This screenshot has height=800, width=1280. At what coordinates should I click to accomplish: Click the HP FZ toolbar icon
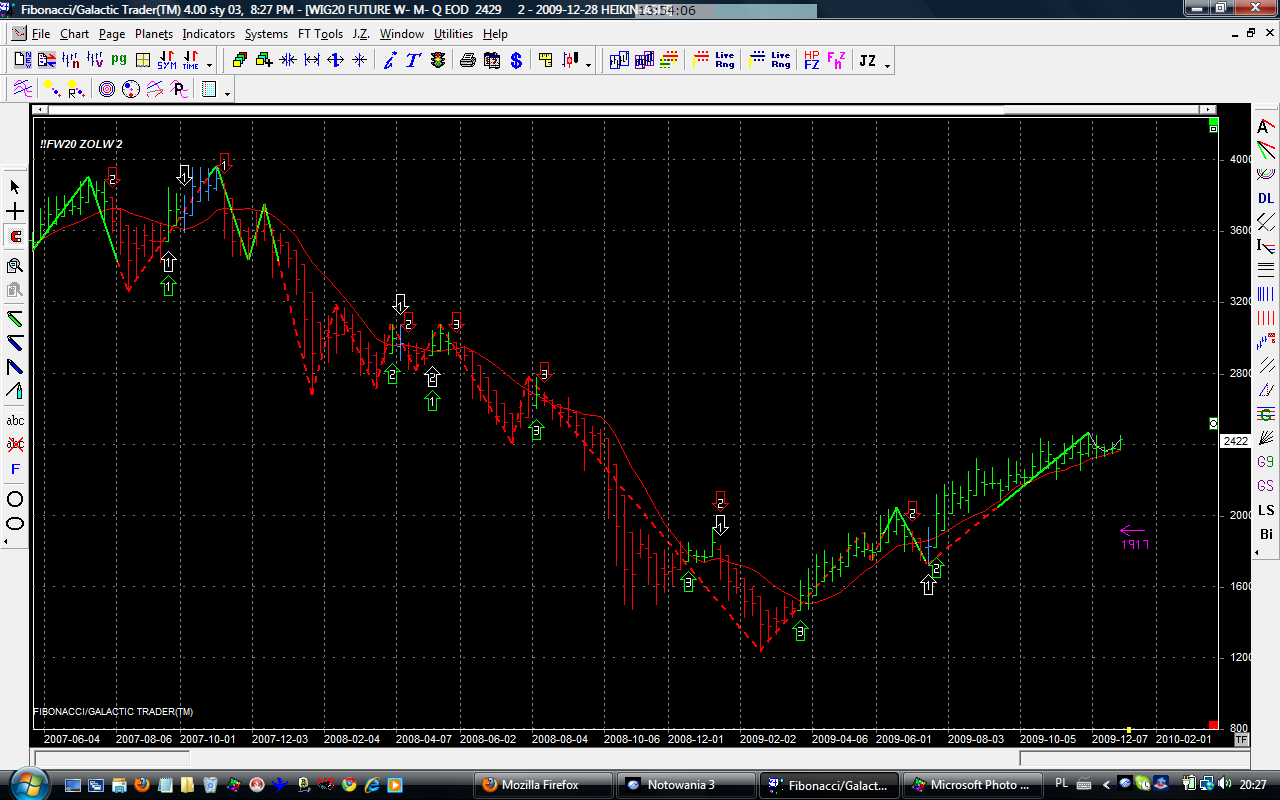[811, 61]
